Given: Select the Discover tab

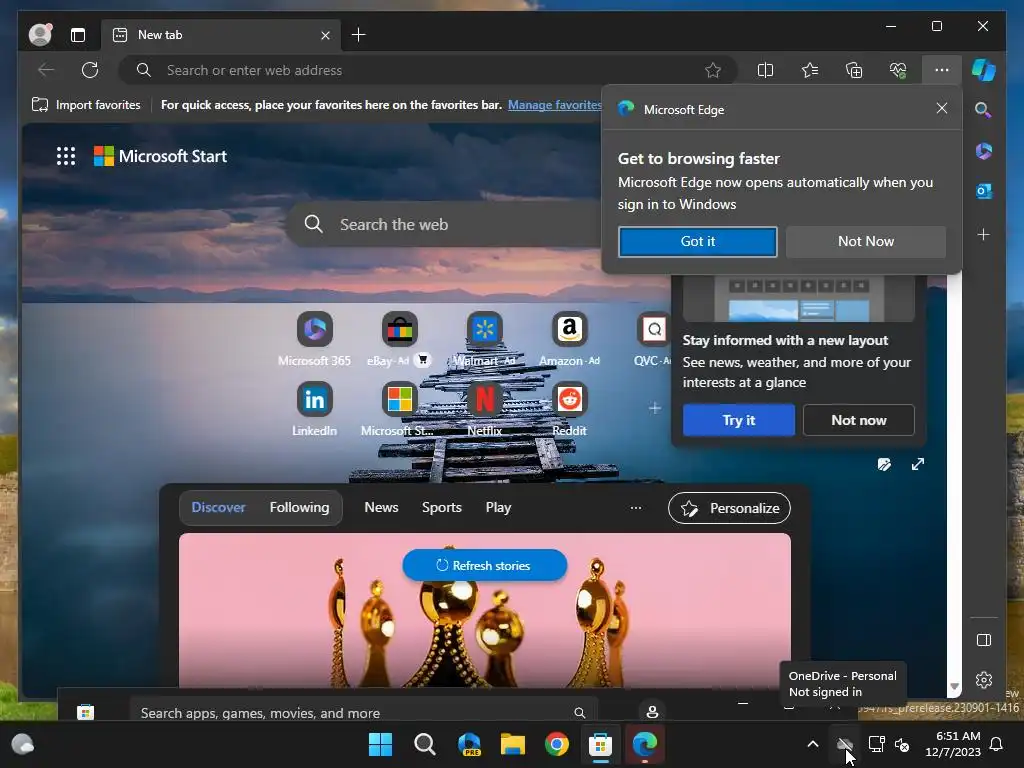Looking at the screenshot, I should point(219,507).
